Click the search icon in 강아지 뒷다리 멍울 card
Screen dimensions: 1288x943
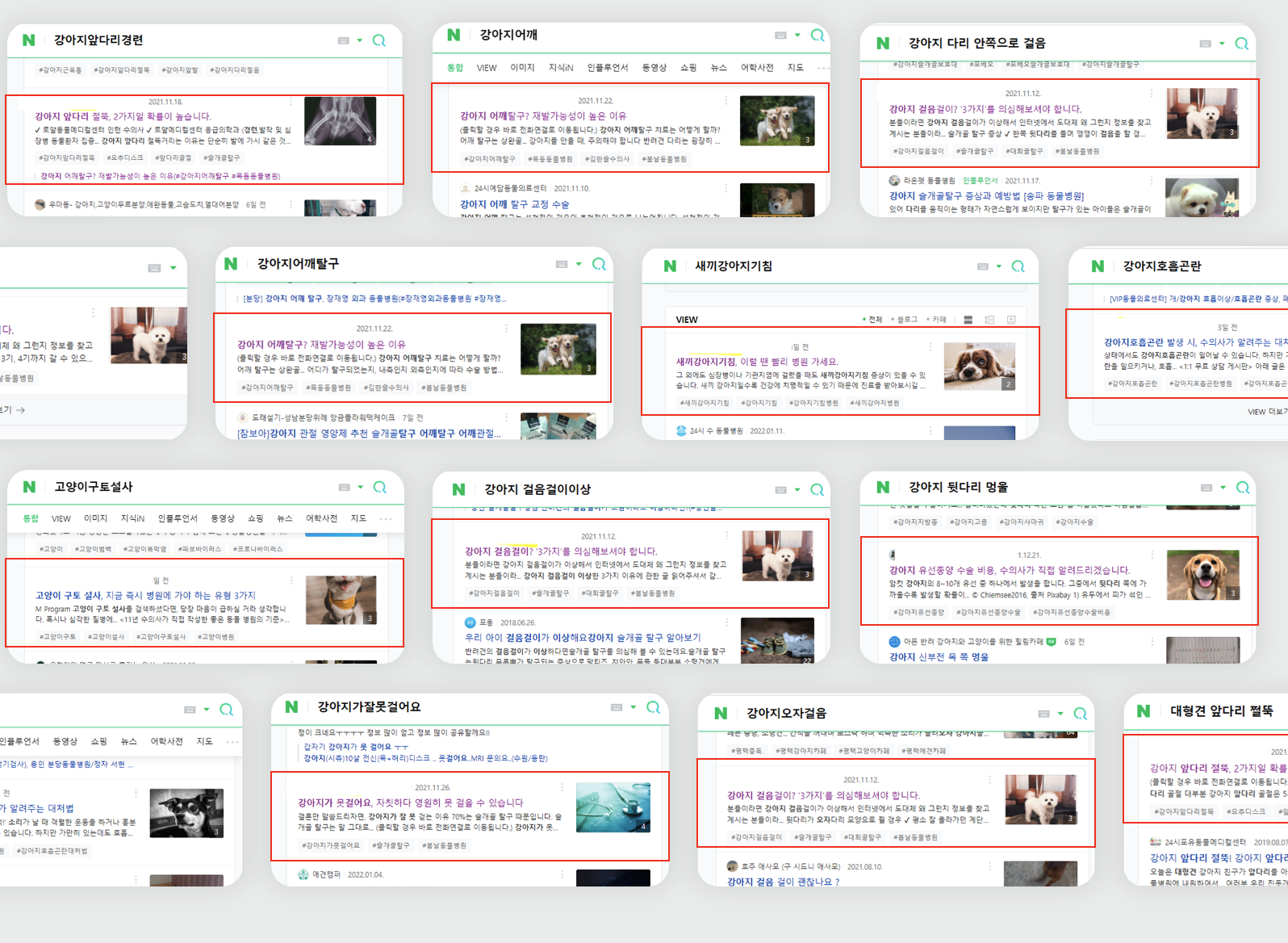1242,487
